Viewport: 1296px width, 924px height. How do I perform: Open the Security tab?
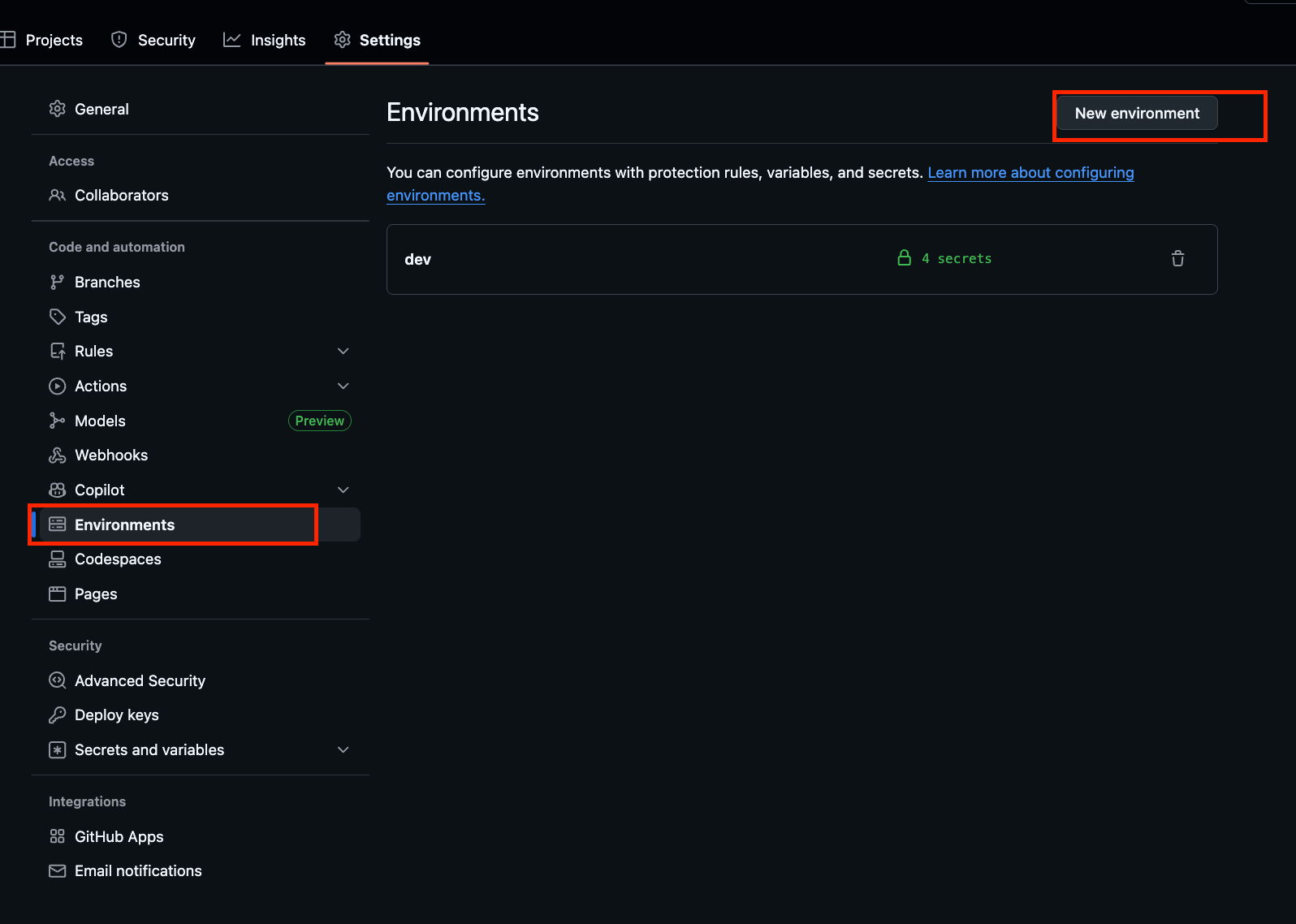tap(153, 40)
